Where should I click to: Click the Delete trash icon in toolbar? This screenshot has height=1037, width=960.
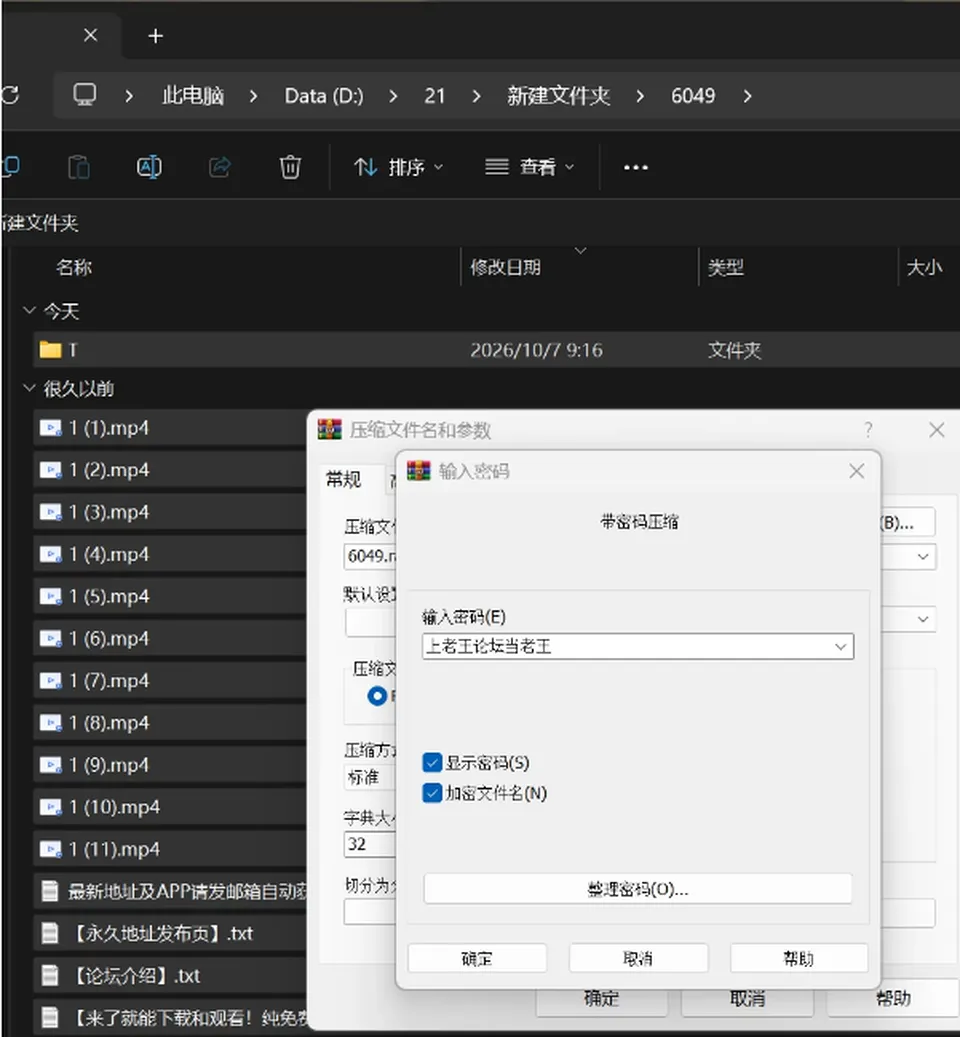click(x=290, y=167)
